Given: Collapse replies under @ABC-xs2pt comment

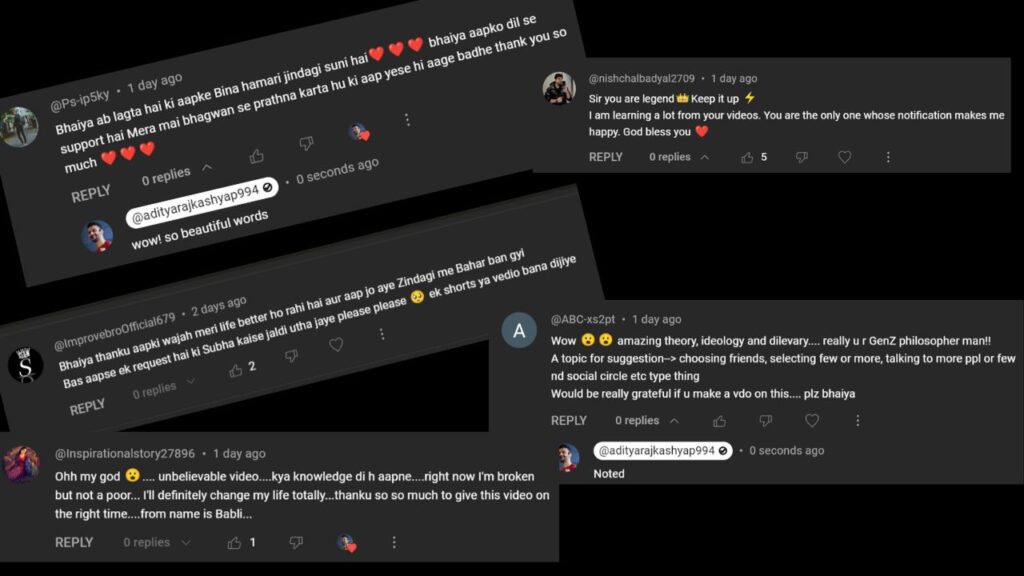Looking at the screenshot, I should point(674,421).
